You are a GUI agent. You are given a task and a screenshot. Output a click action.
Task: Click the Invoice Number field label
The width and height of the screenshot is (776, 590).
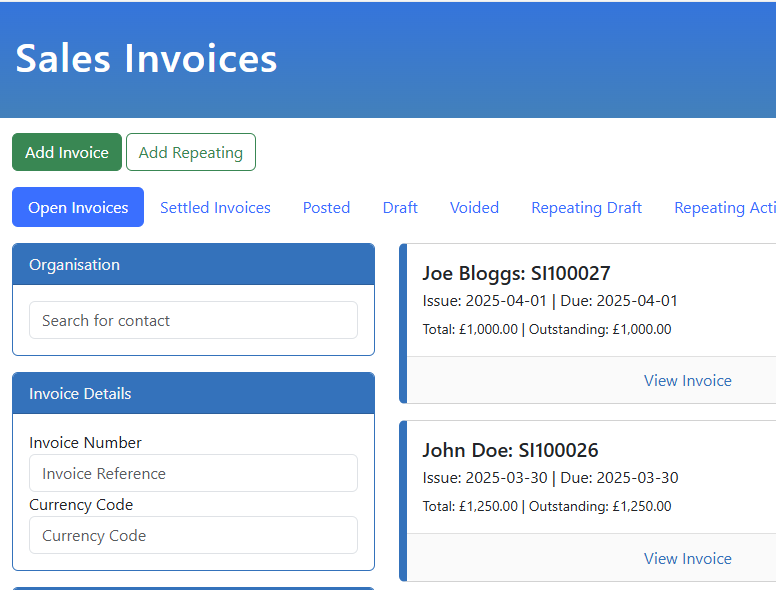coord(85,442)
